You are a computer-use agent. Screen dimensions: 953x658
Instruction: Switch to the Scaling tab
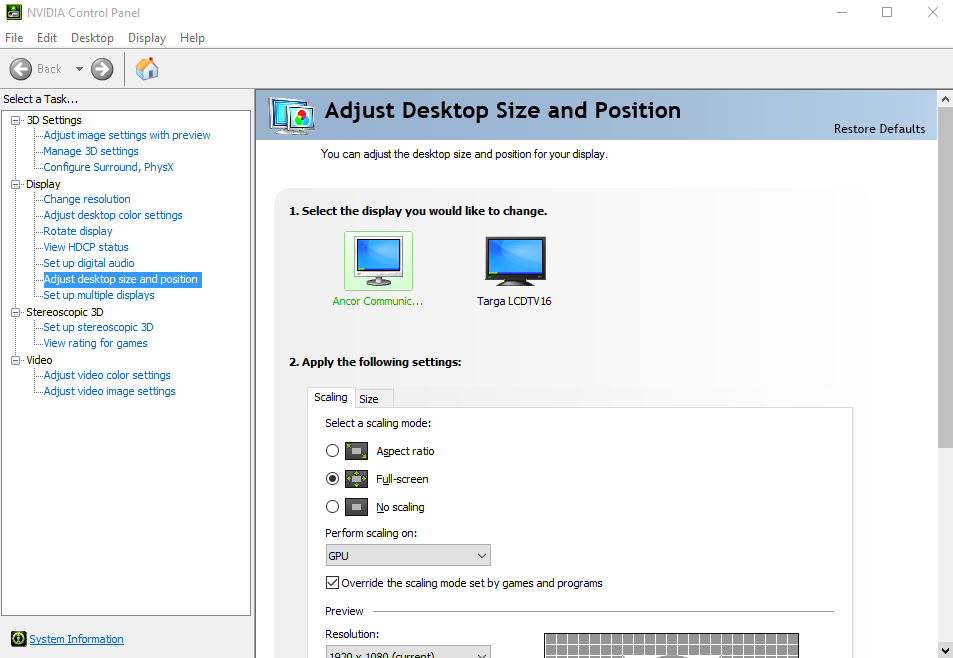331,397
